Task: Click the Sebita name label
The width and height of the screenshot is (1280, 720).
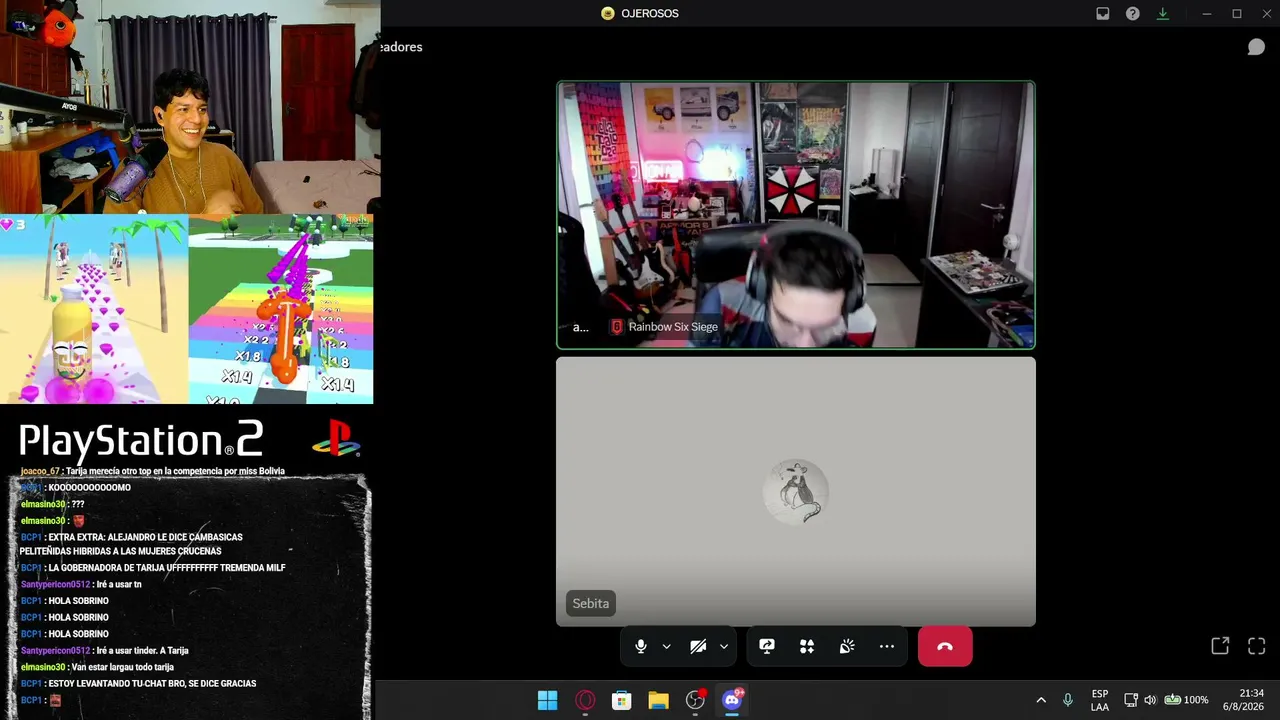Action: [590, 603]
